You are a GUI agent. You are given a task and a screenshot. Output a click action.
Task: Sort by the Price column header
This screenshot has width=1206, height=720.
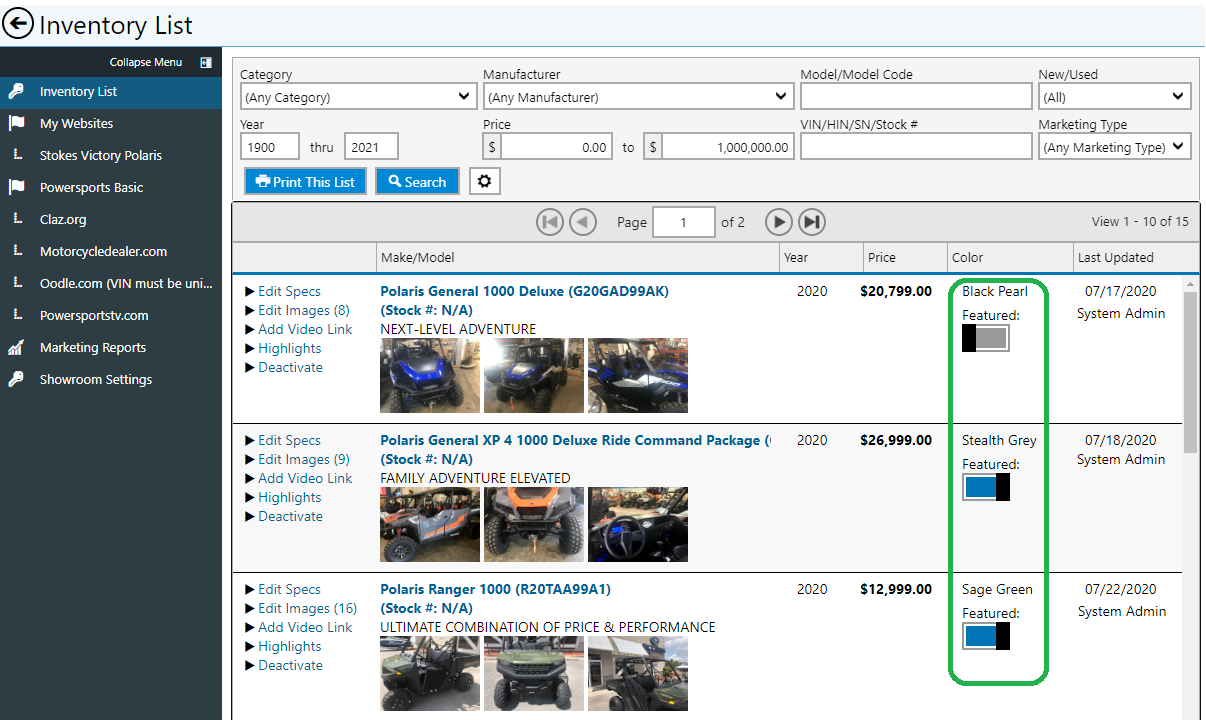point(905,257)
